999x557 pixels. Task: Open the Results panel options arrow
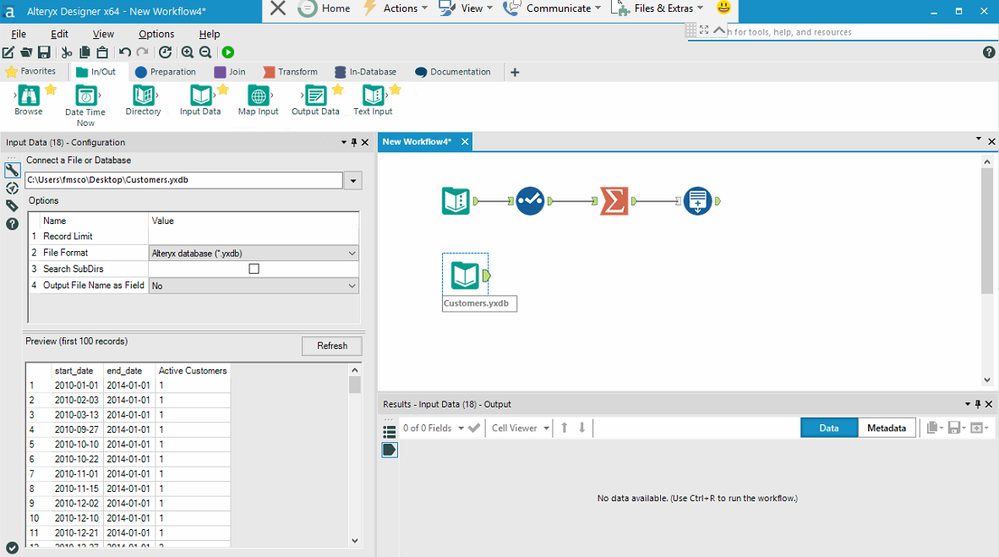(x=968, y=404)
